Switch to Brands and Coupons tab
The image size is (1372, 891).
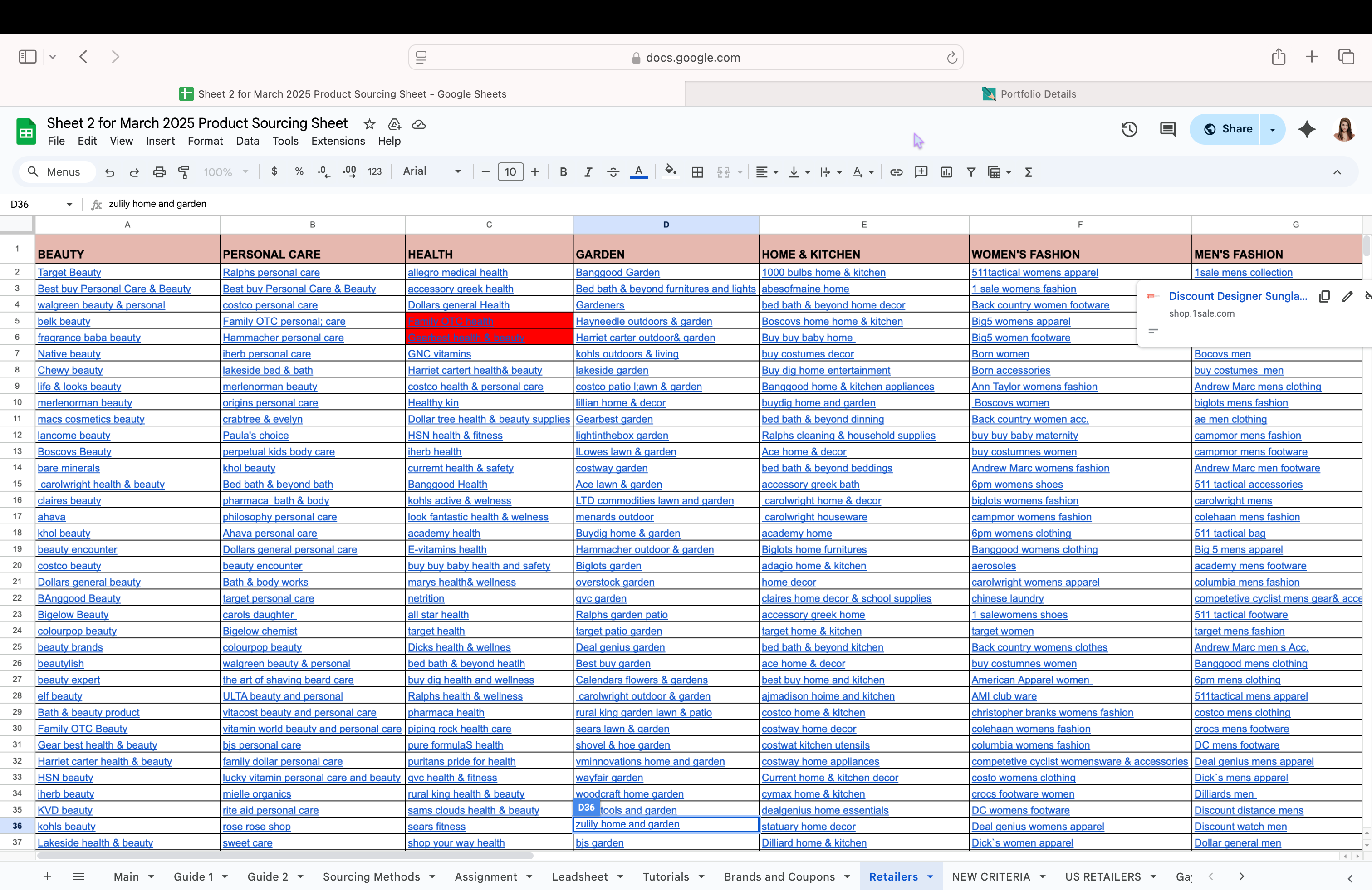pyautogui.click(x=779, y=876)
